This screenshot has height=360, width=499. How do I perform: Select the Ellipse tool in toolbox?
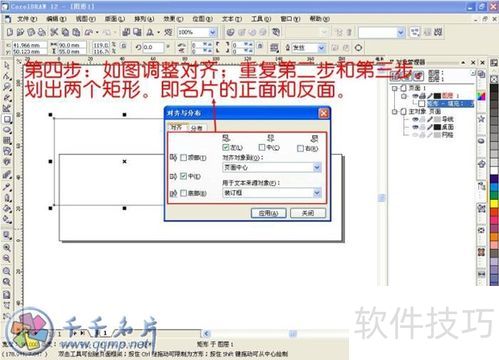coord(7,130)
